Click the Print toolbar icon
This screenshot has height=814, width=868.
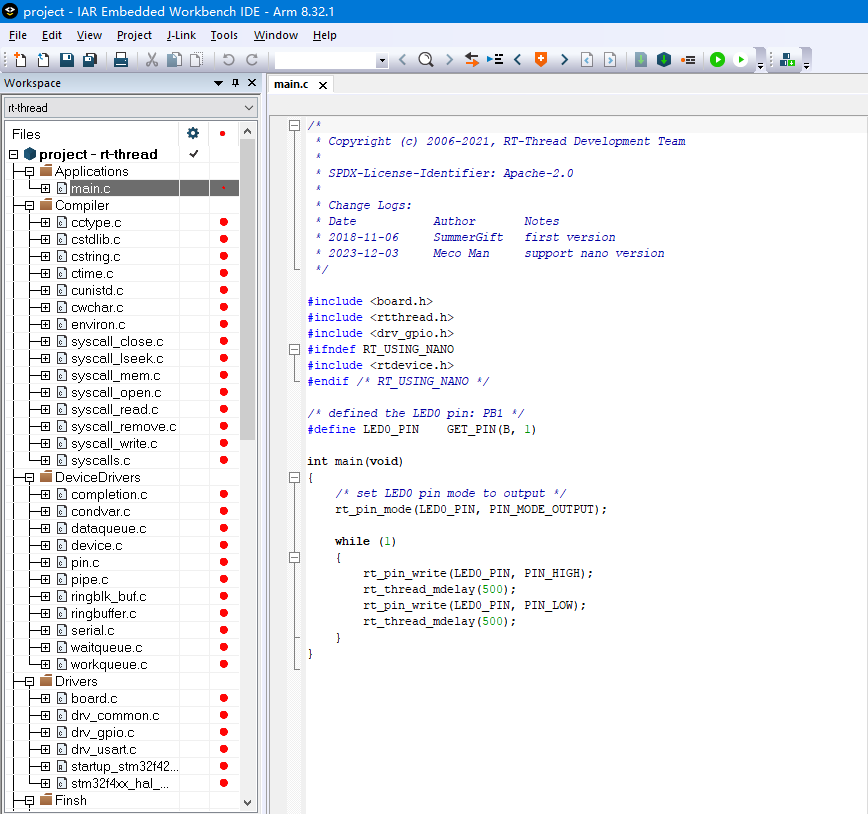120,60
